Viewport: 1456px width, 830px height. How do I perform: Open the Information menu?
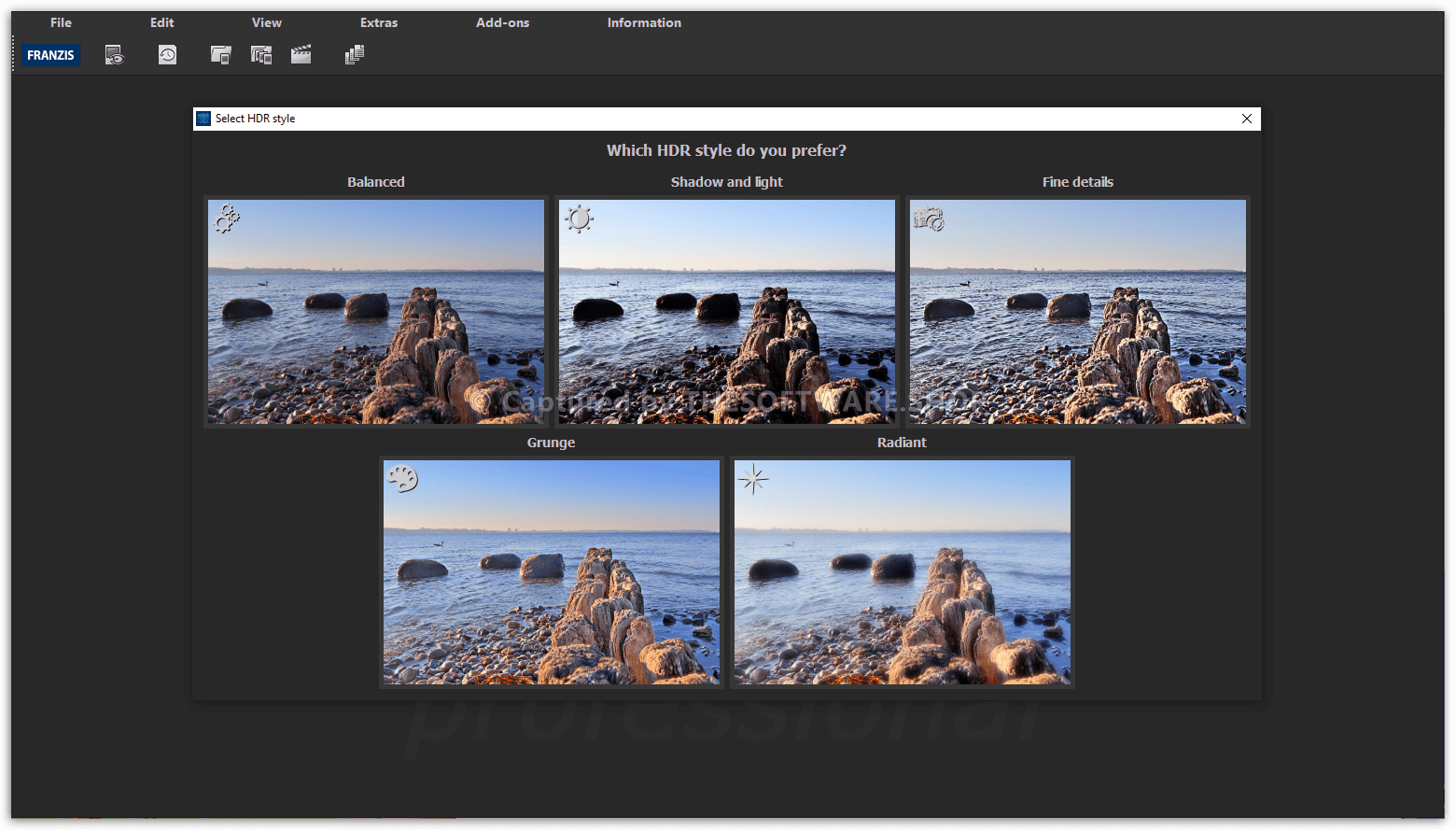coord(644,22)
